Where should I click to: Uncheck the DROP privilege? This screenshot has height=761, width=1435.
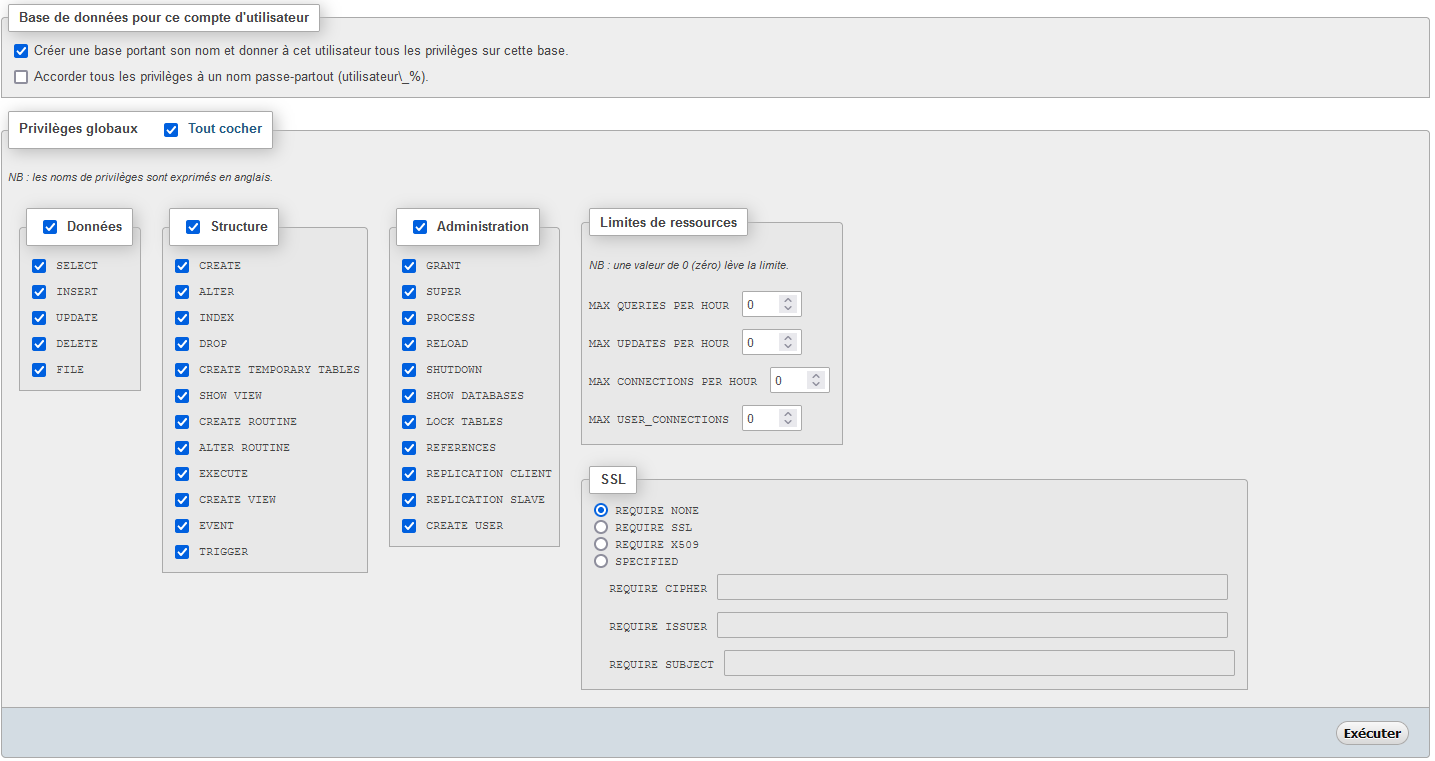coord(182,344)
